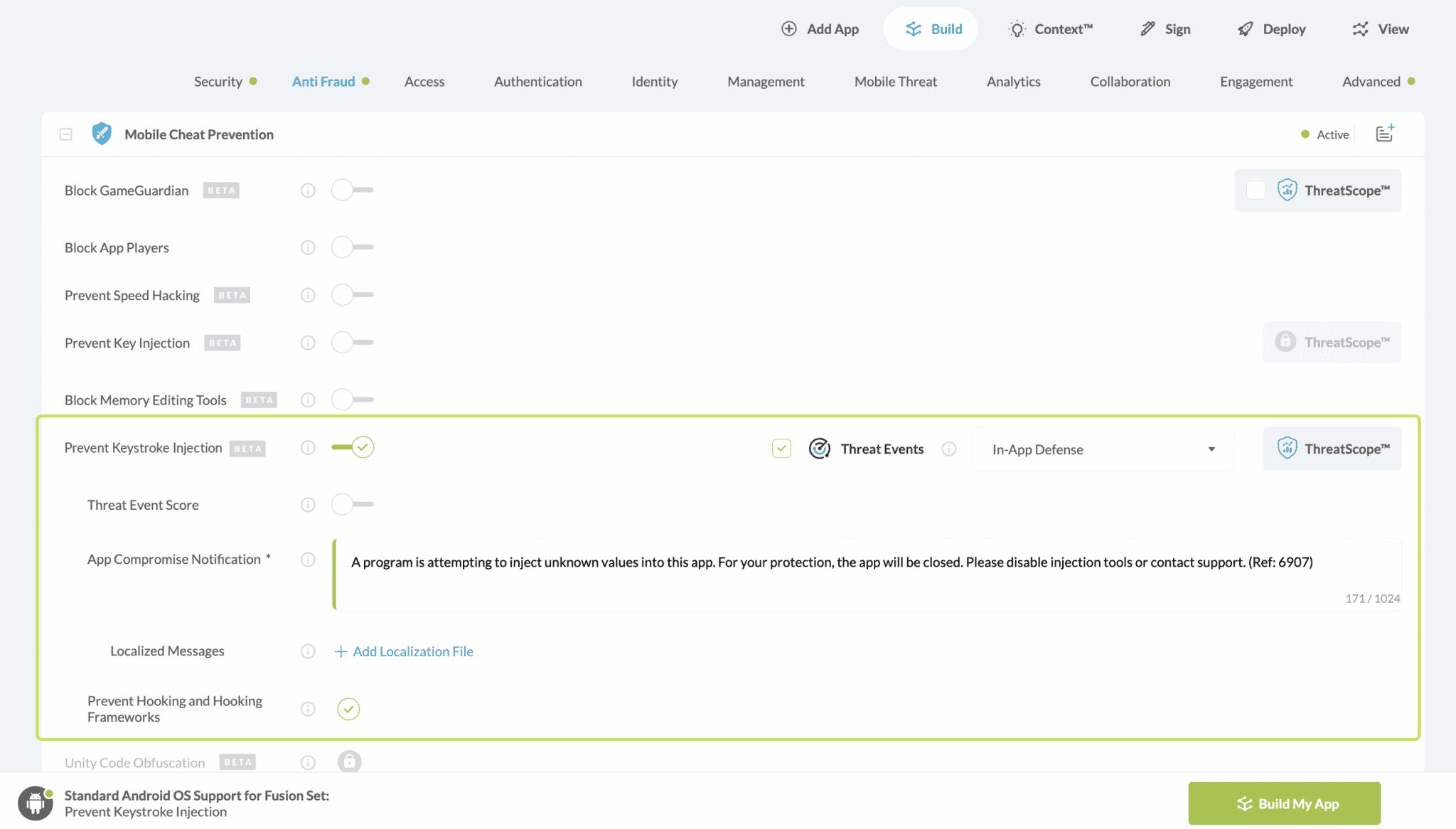Turn on the Threat Event Score switch
The width and height of the screenshot is (1456, 829).
pyautogui.click(x=352, y=504)
